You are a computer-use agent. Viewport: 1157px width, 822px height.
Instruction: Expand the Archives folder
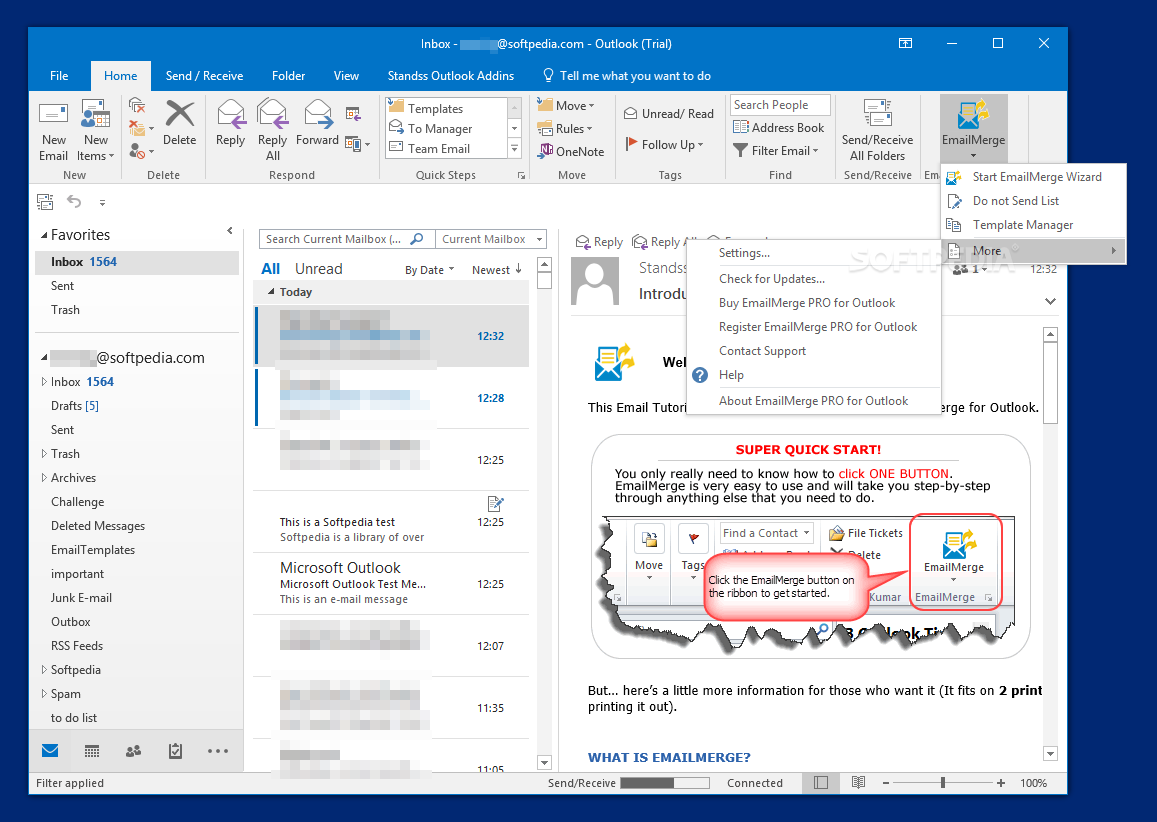pos(44,477)
